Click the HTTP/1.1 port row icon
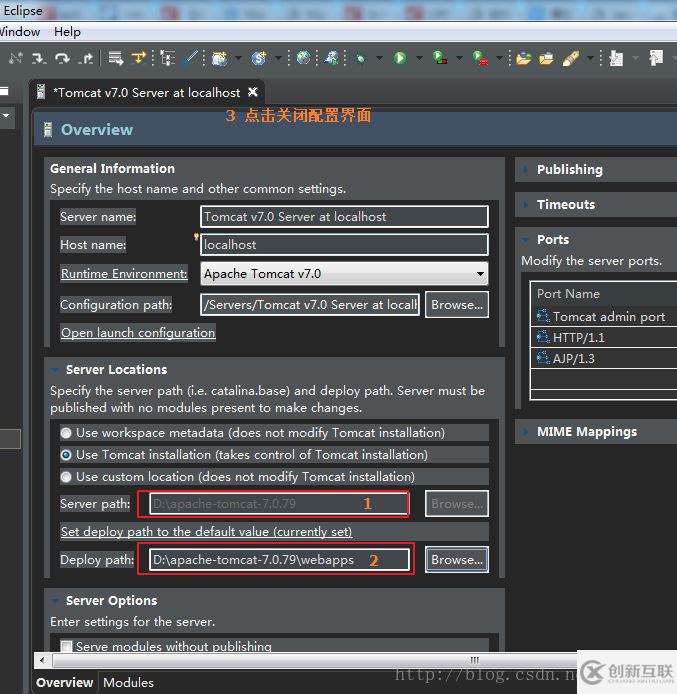The height and width of the screenshot is (694, 677). tap(543, 337)
